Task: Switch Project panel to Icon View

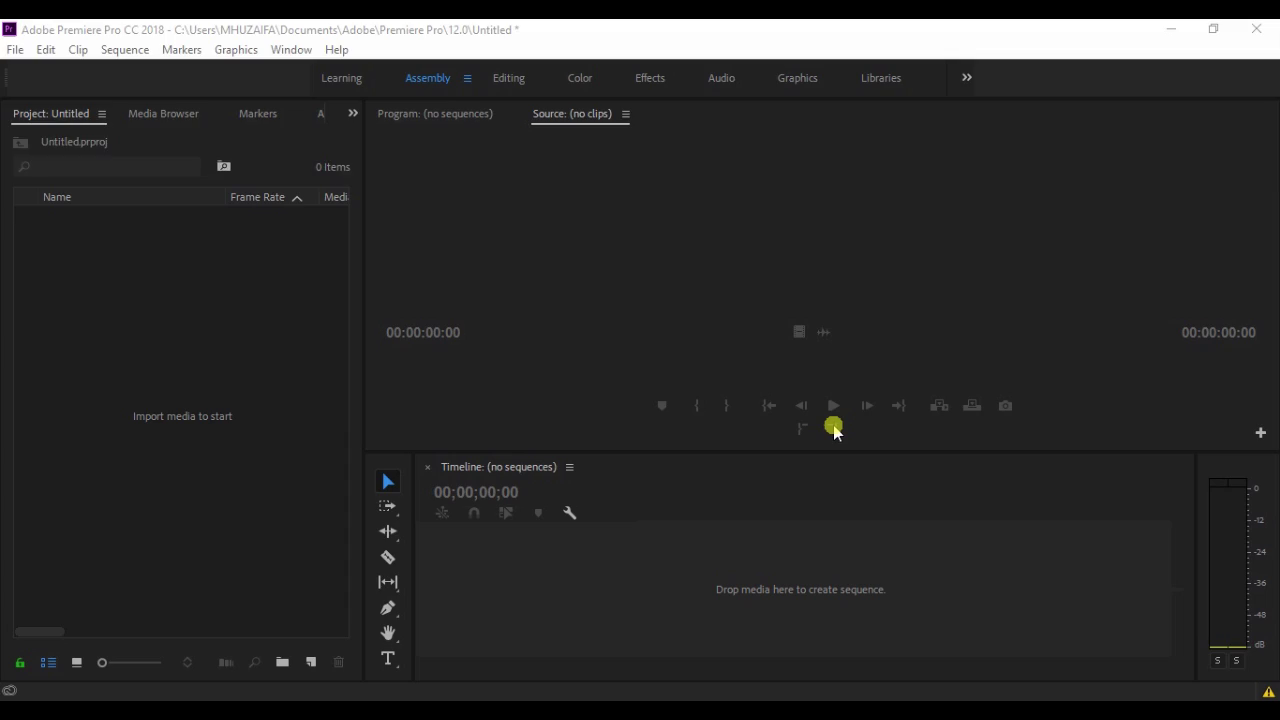Action: click(76, 662)
